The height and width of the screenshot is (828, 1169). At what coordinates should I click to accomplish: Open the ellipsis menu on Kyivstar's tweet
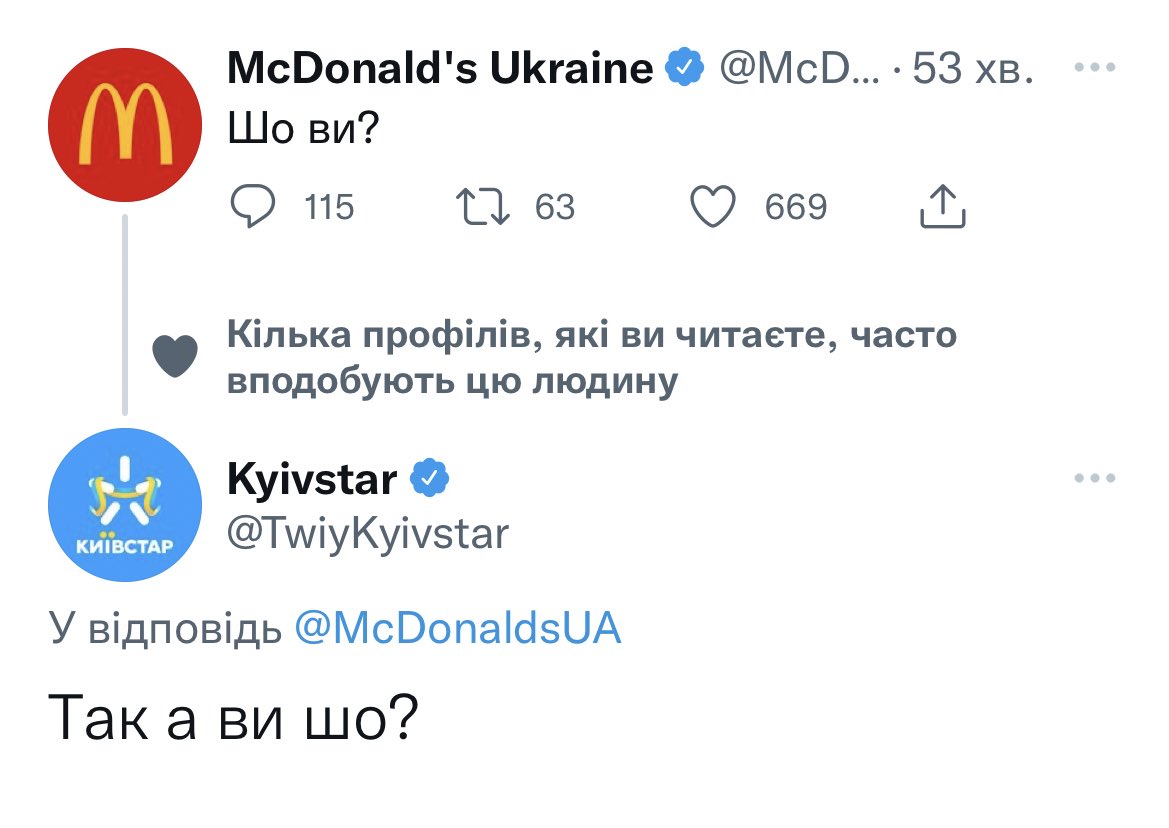click(1096, 477)
